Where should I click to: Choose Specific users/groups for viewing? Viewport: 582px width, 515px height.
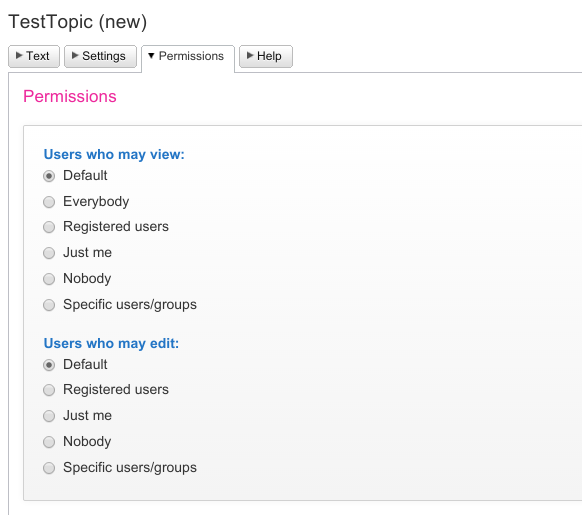[x=49, y=305]
